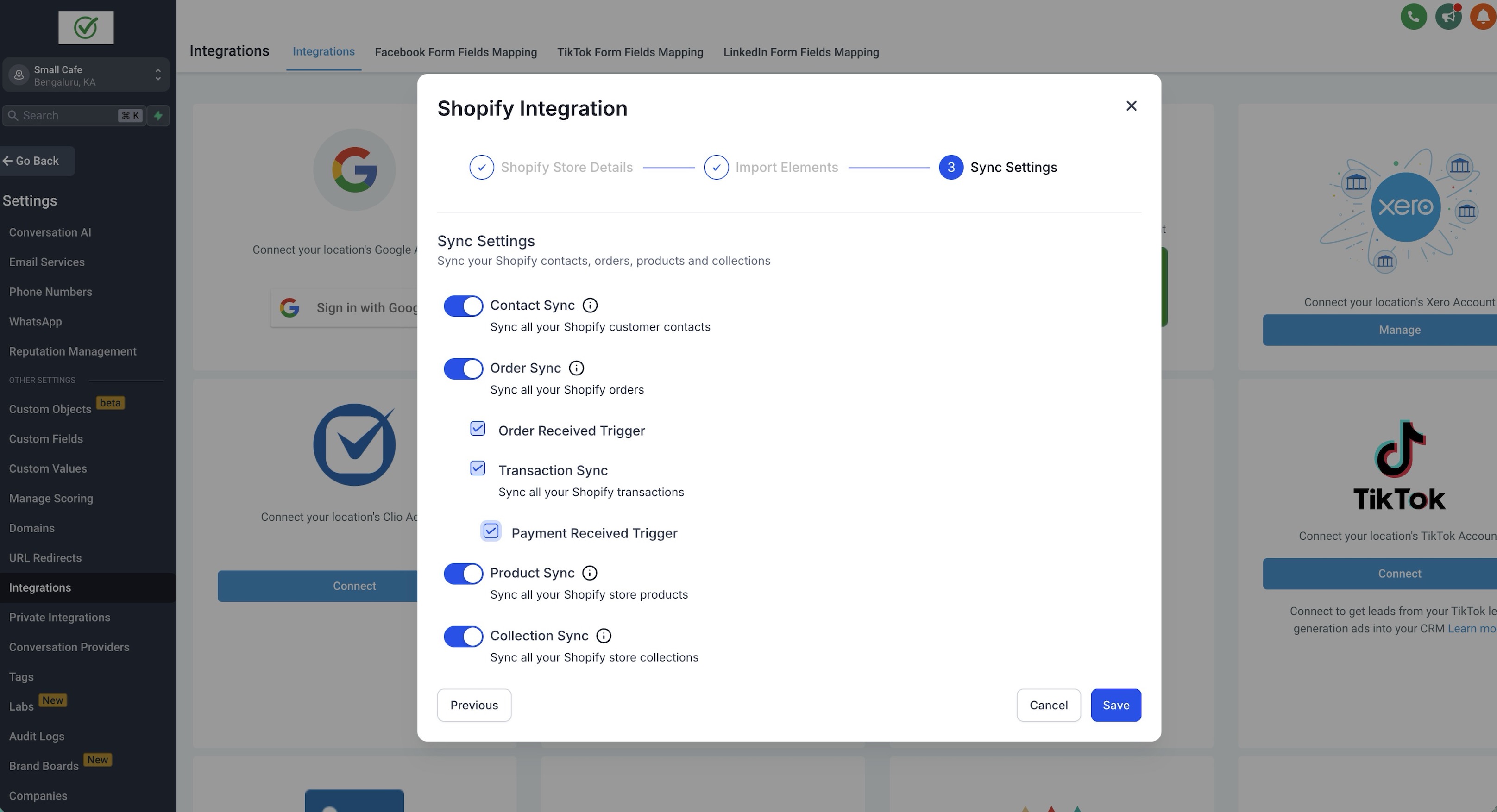This screenshot has width=1497, height=812.
Task: Click Connect on the TikTok card
Action: coord(1380,574)
